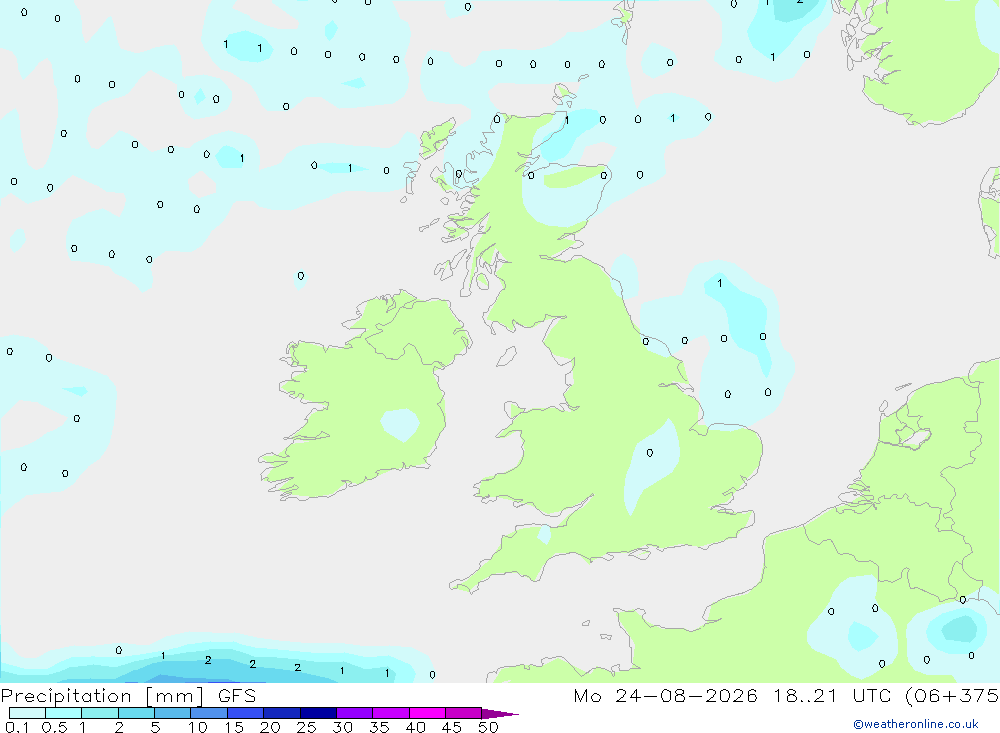Click the 'Precipitation [mm]' title text
The width and height of the screenshot is (1000, 733).
tap(103, 696)
